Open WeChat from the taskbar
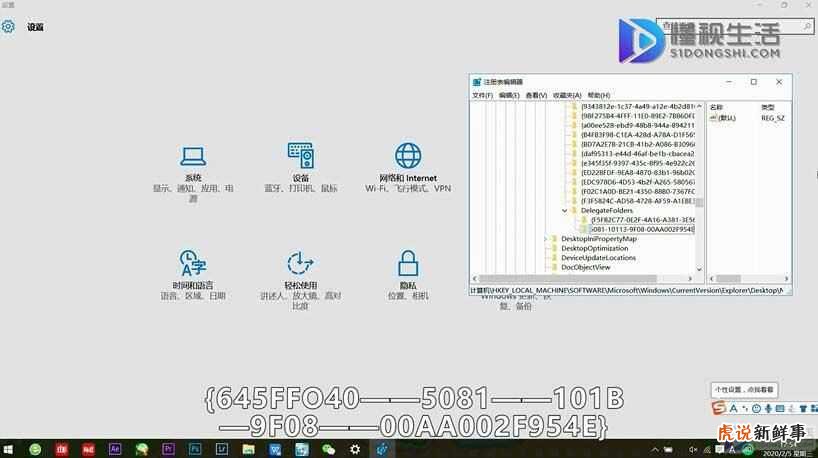 click(x=328, y=449)
